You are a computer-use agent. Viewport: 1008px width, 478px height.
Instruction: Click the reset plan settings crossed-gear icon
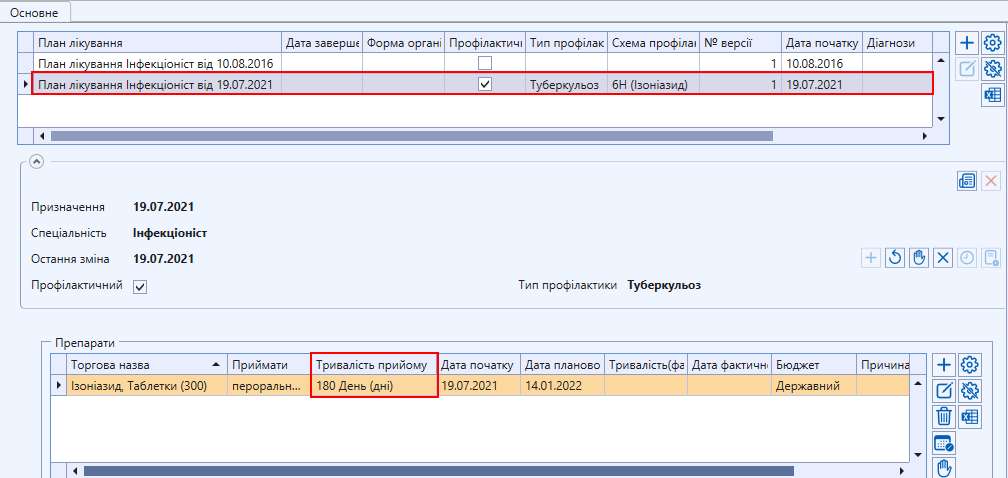pos(993,69)
